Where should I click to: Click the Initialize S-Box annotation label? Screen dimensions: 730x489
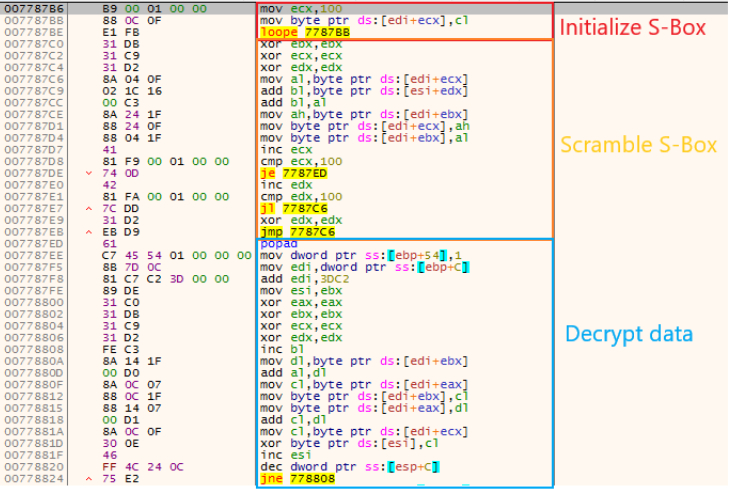pyautogui.click(x=632, y=27)
